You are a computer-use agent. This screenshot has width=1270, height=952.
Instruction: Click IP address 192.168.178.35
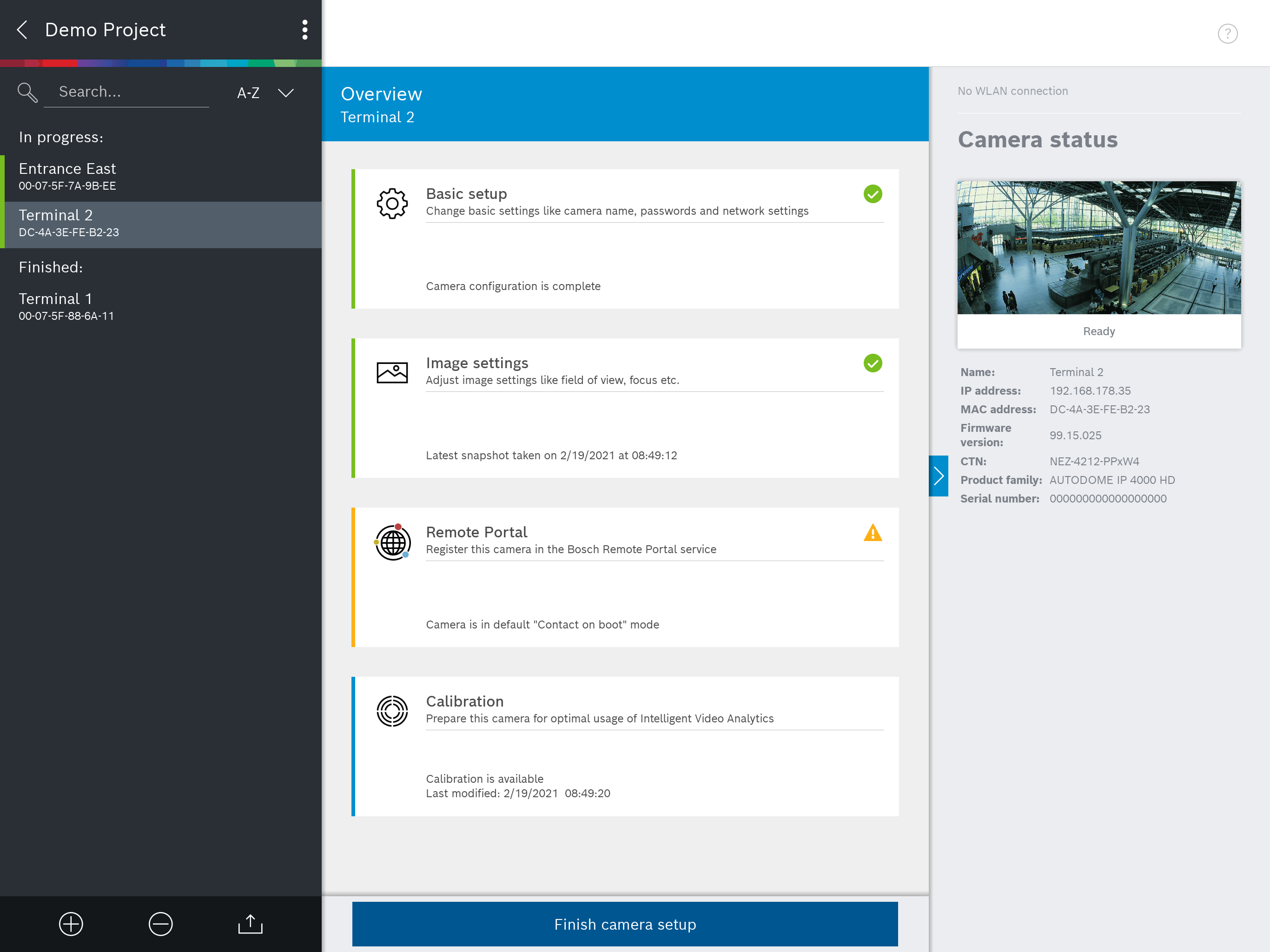[1090, 390]
